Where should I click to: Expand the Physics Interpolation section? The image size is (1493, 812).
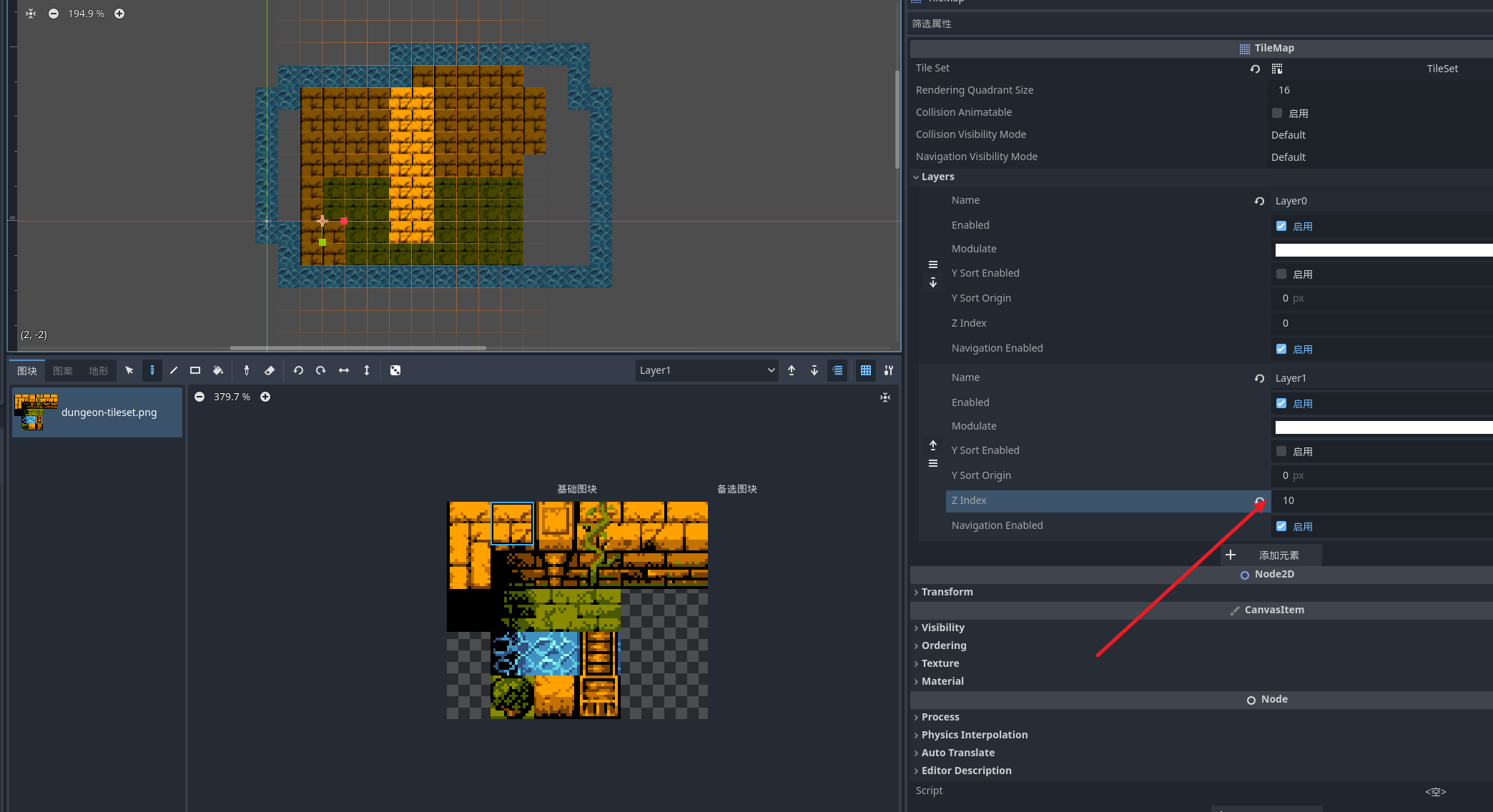coord(974,735)
